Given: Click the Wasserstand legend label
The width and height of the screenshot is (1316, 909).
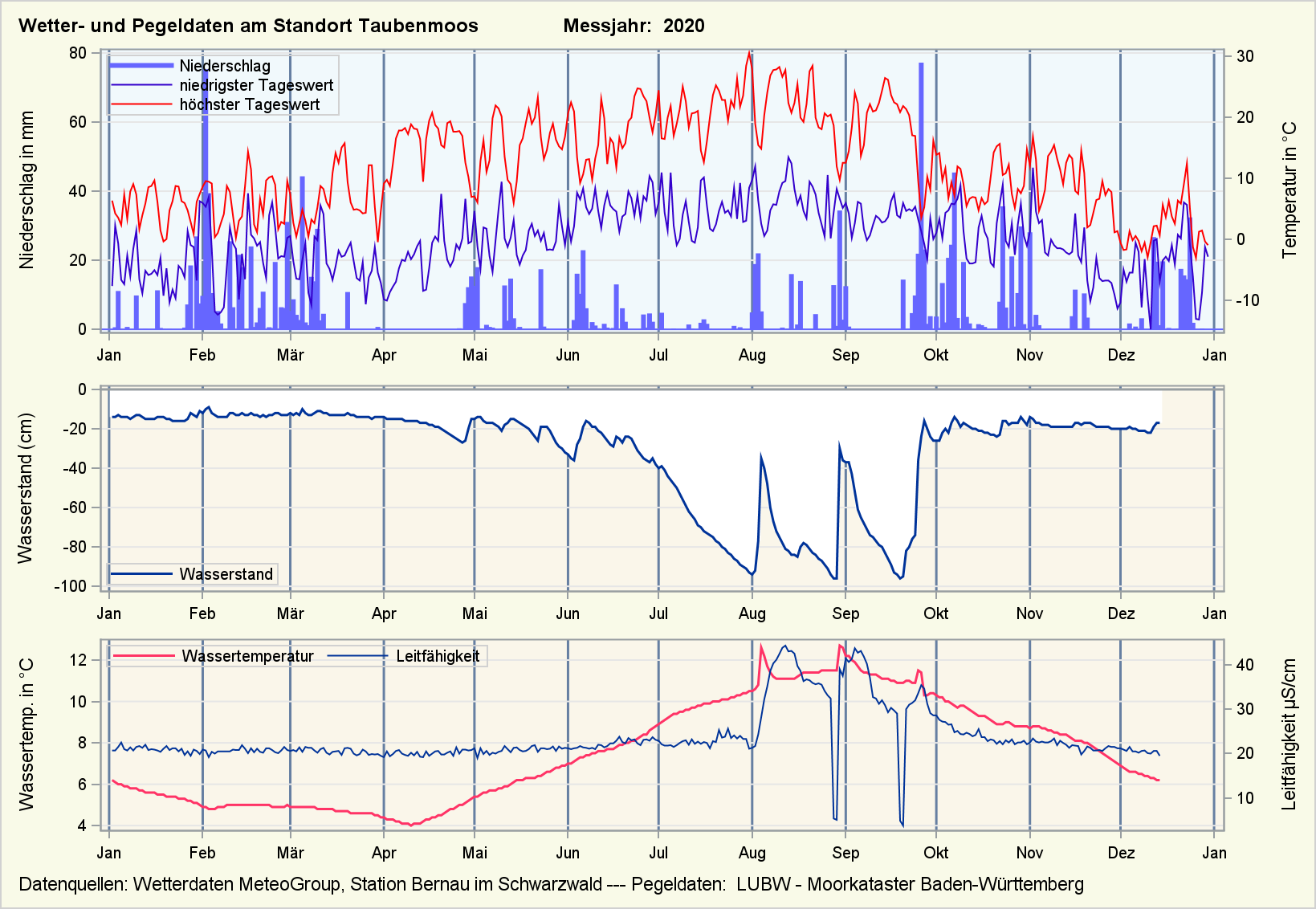Looking at the screenshot, I should pyautogui.click(x=226, y=574).
